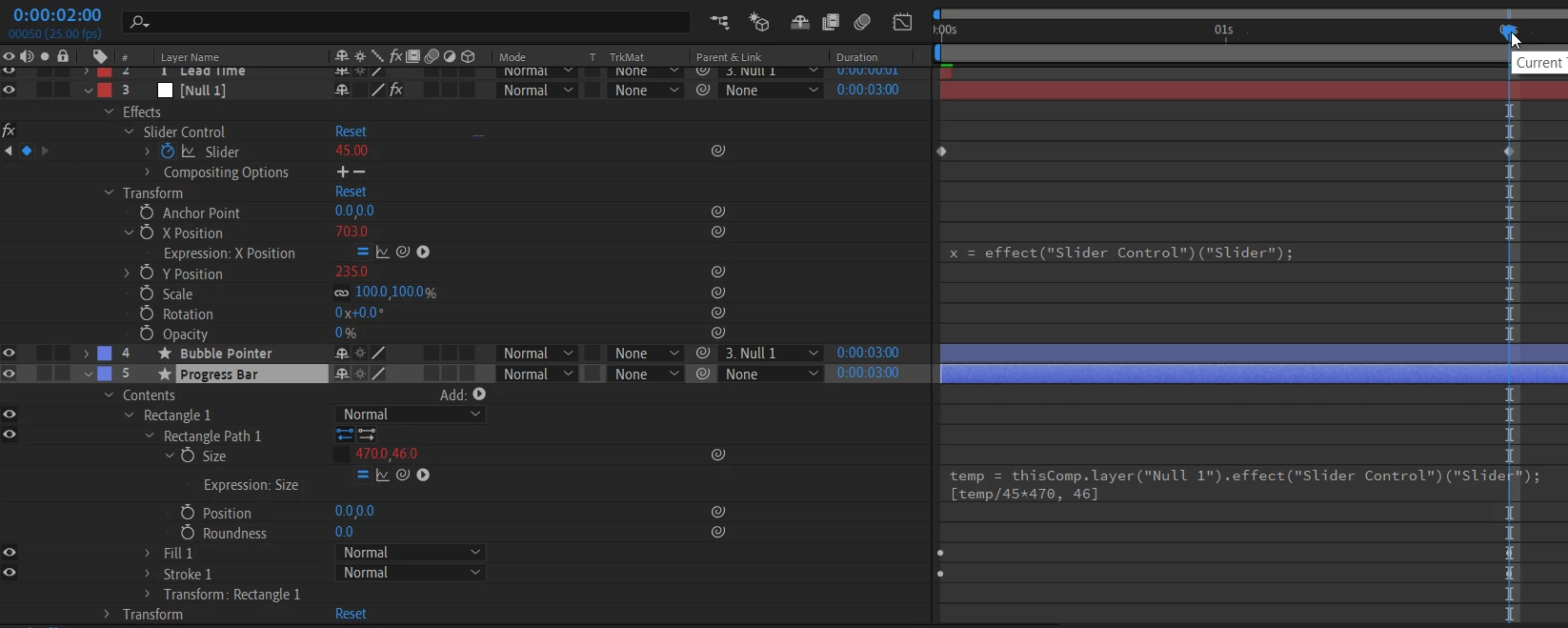Expand the Y Position property
The height and width of the screenshot is (628, 1568).
click(x=127, y=273)
